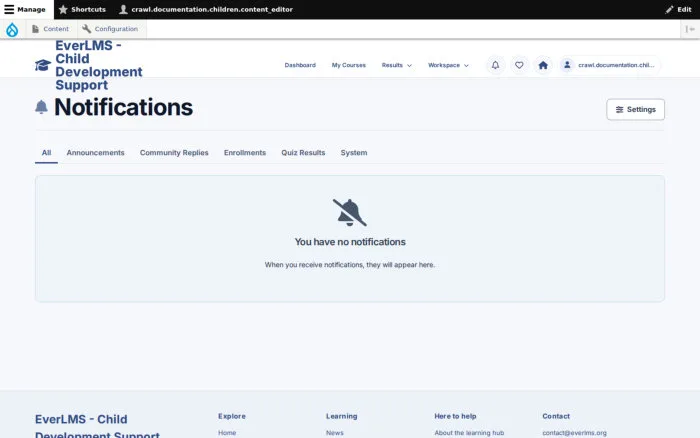
Task: Open the Manage hamburger menu
Action: (25, 9)
